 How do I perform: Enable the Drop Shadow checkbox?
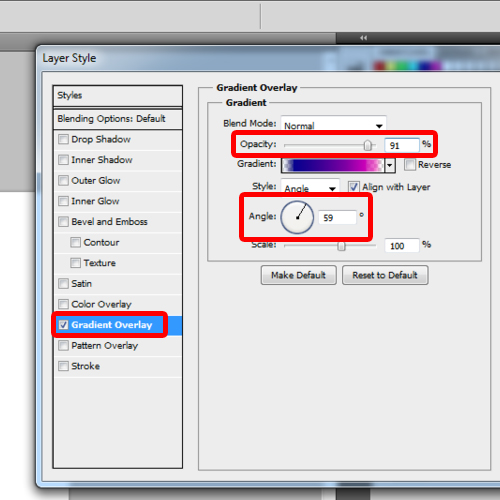(63, 139)
